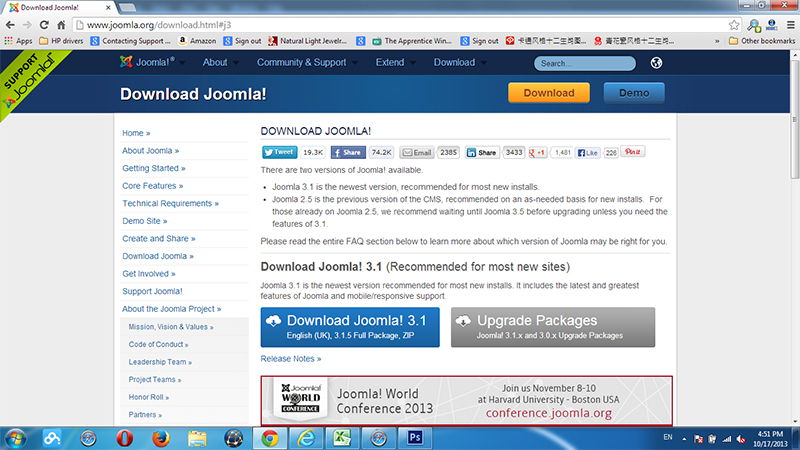This screenshot has width=800, height=450.
Task: Open Getting Started sidebar link
Action: click(x=154, y=168)
